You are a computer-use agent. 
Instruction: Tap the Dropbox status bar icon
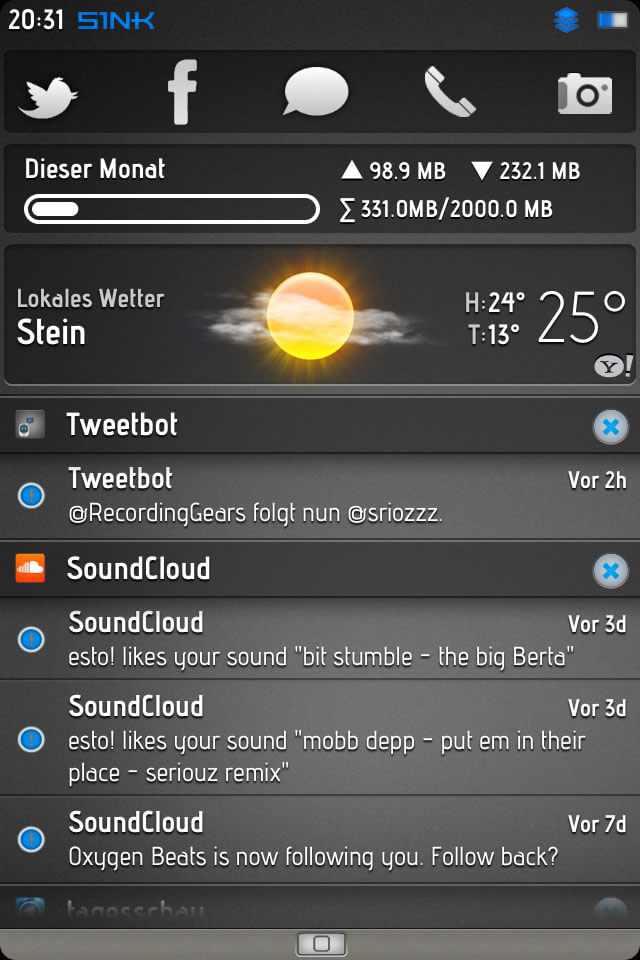point(566,20)
